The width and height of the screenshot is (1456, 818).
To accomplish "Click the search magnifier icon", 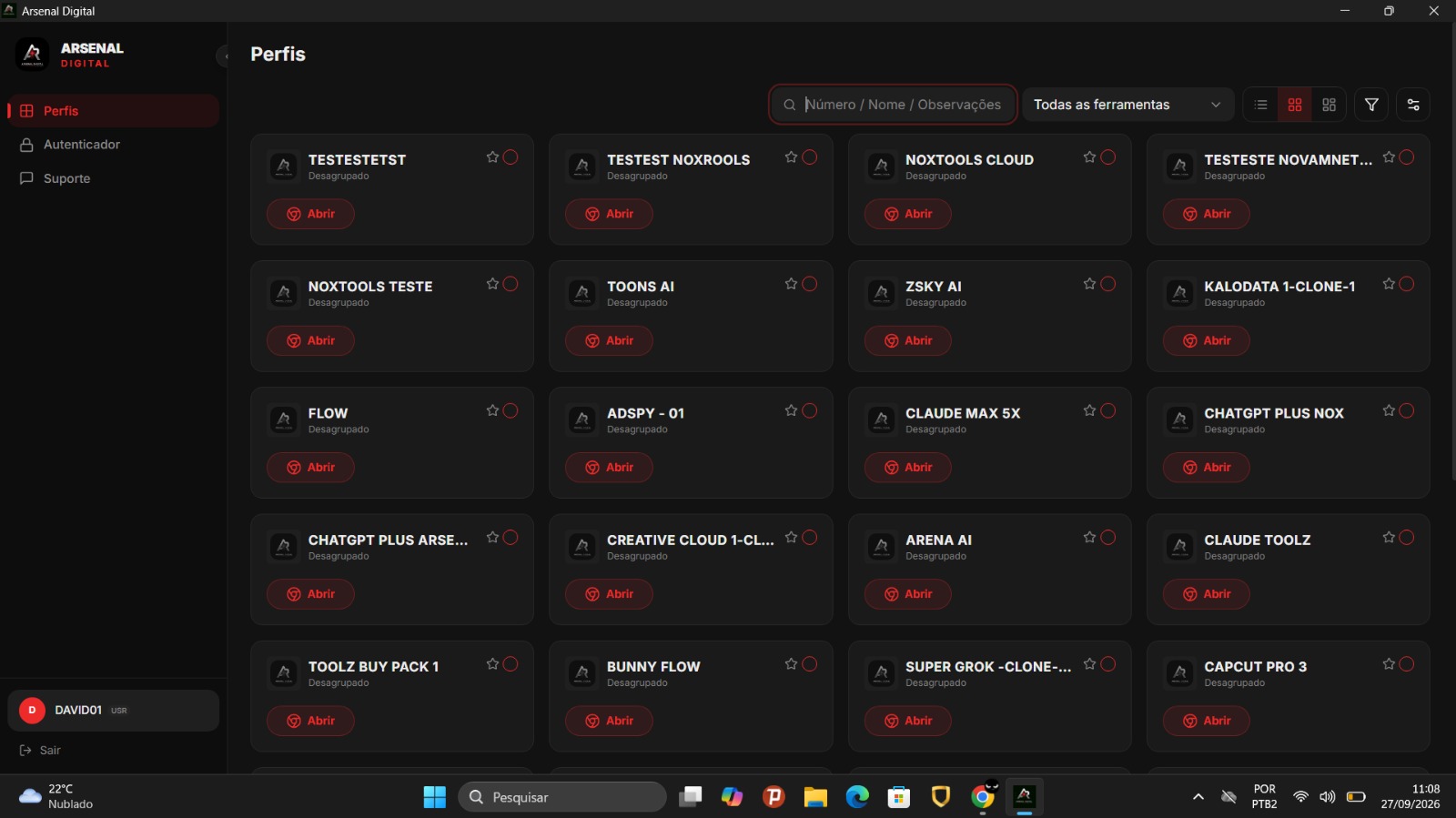I will pos(790,105).
